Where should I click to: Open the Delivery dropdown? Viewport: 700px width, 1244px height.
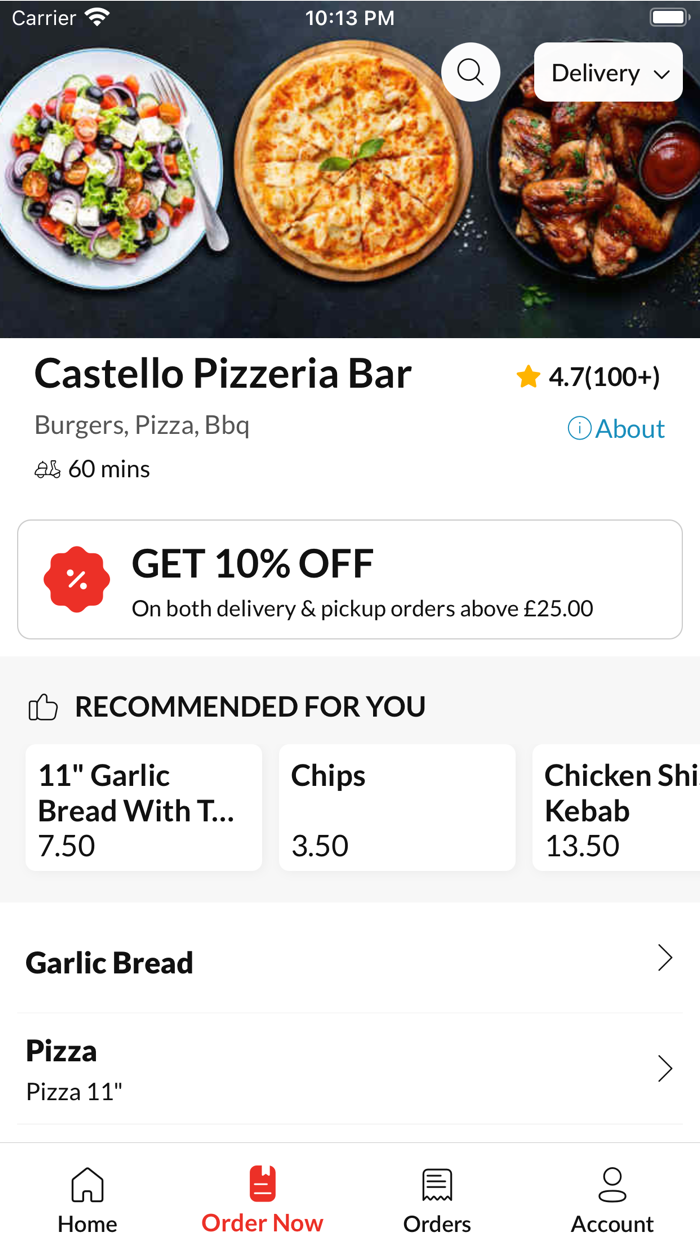coord(607,72)
